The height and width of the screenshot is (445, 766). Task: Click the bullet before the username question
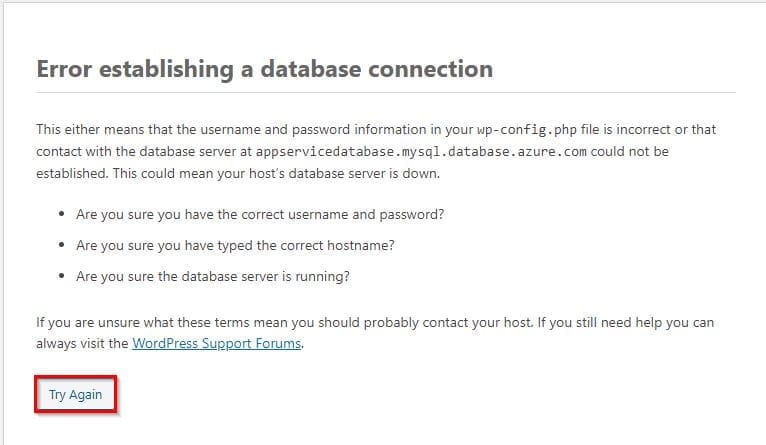tap(62, 215)
